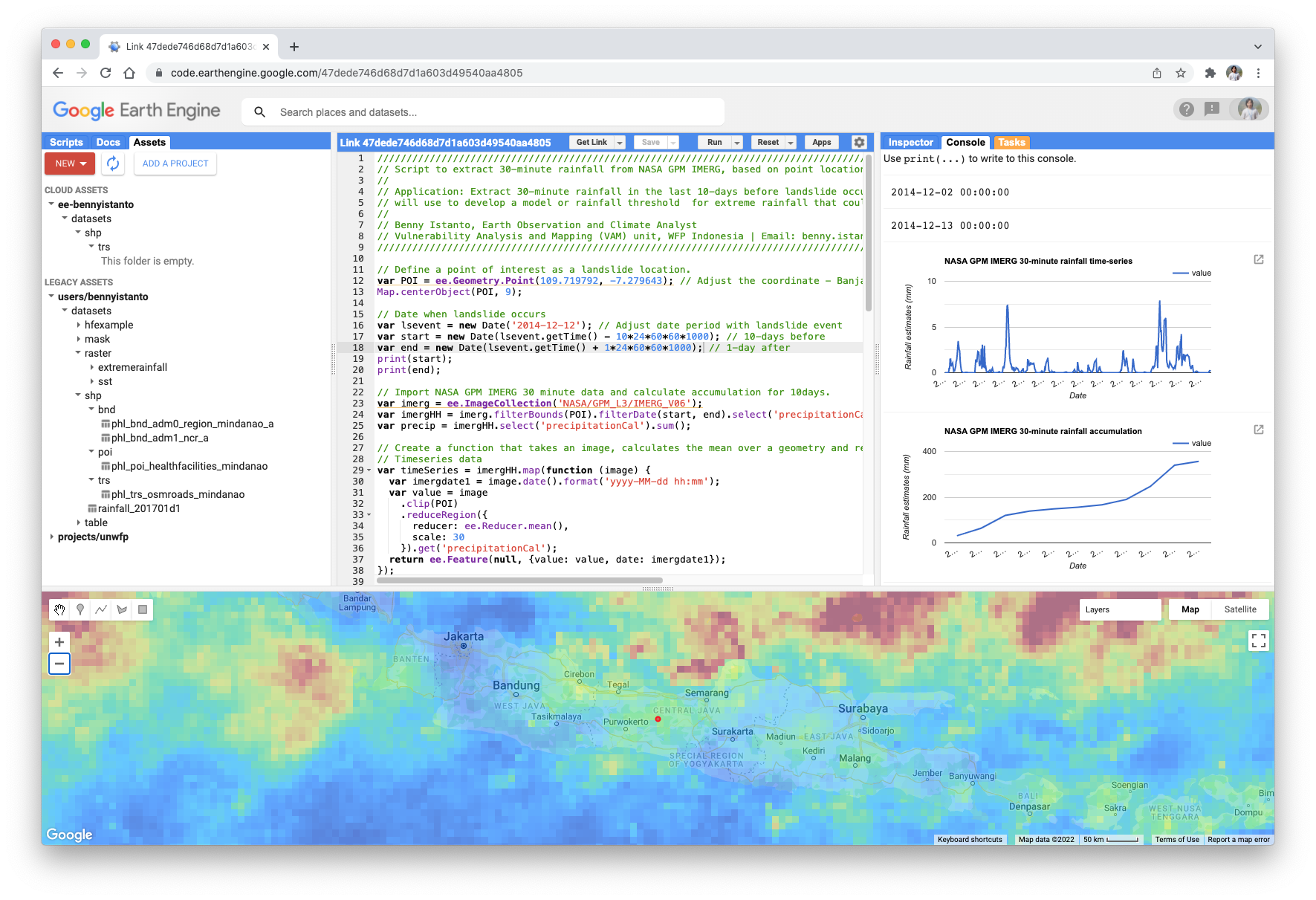Click ADD A PROJECT button

pyautogui.click(x=175, y=164)
